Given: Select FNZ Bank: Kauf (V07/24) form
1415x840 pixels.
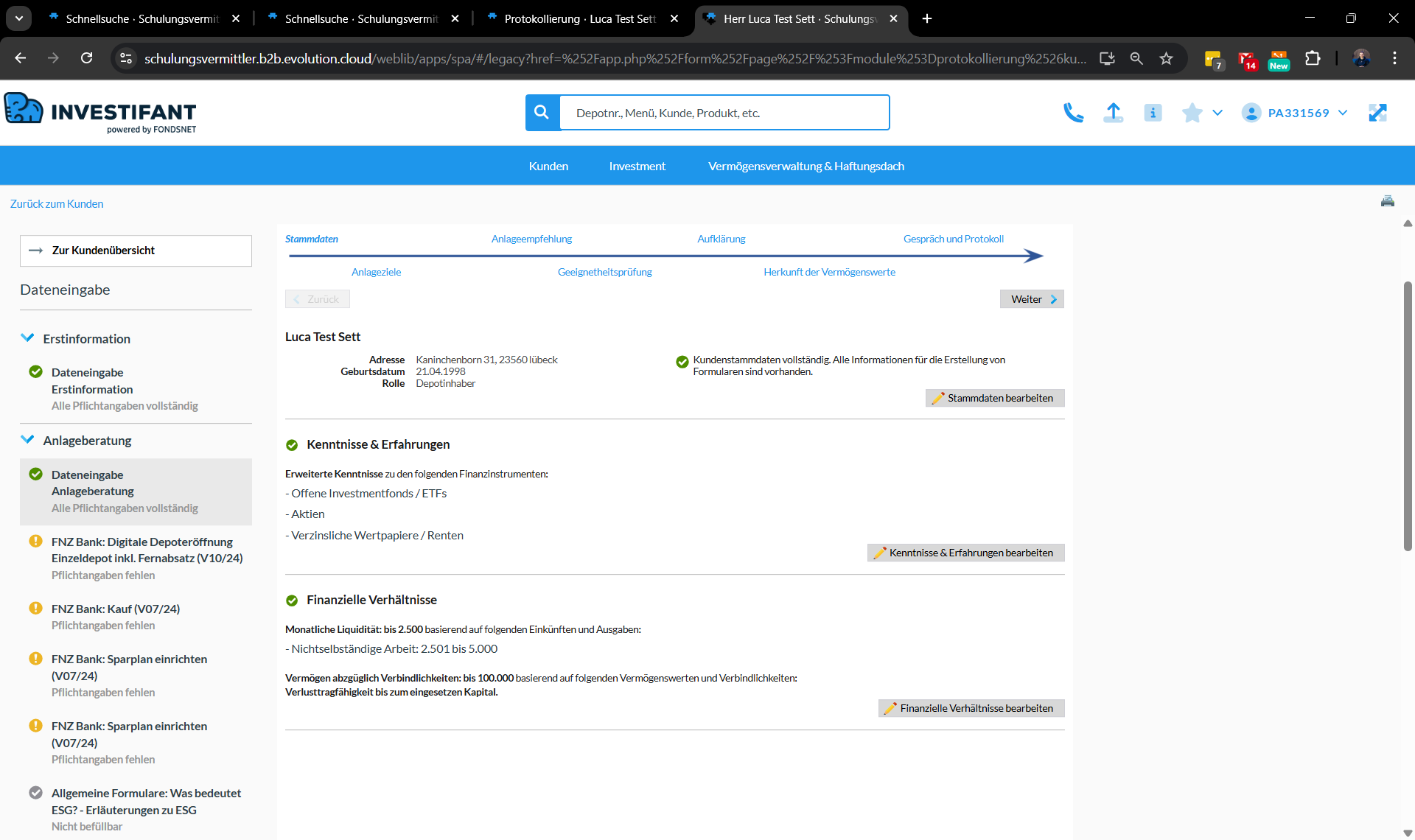Looking at the screenshot, I should pyautogui.click(x=116, y=609).
